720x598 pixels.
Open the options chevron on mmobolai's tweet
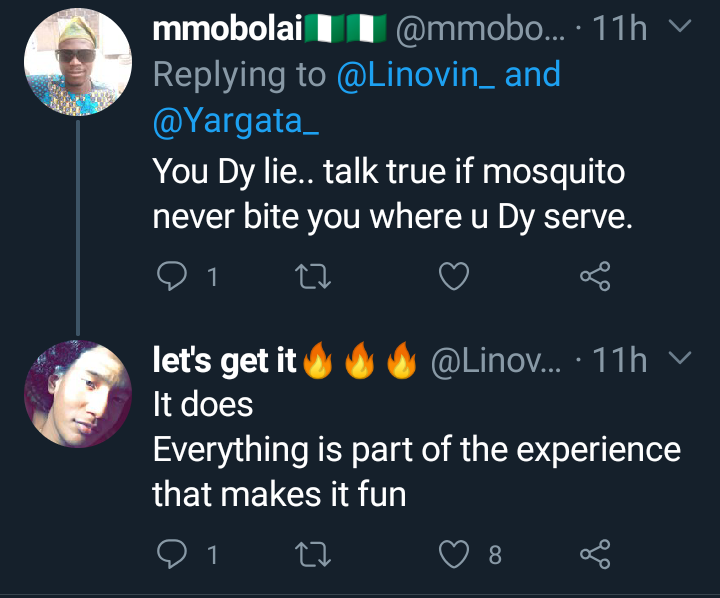pos(680,26)
